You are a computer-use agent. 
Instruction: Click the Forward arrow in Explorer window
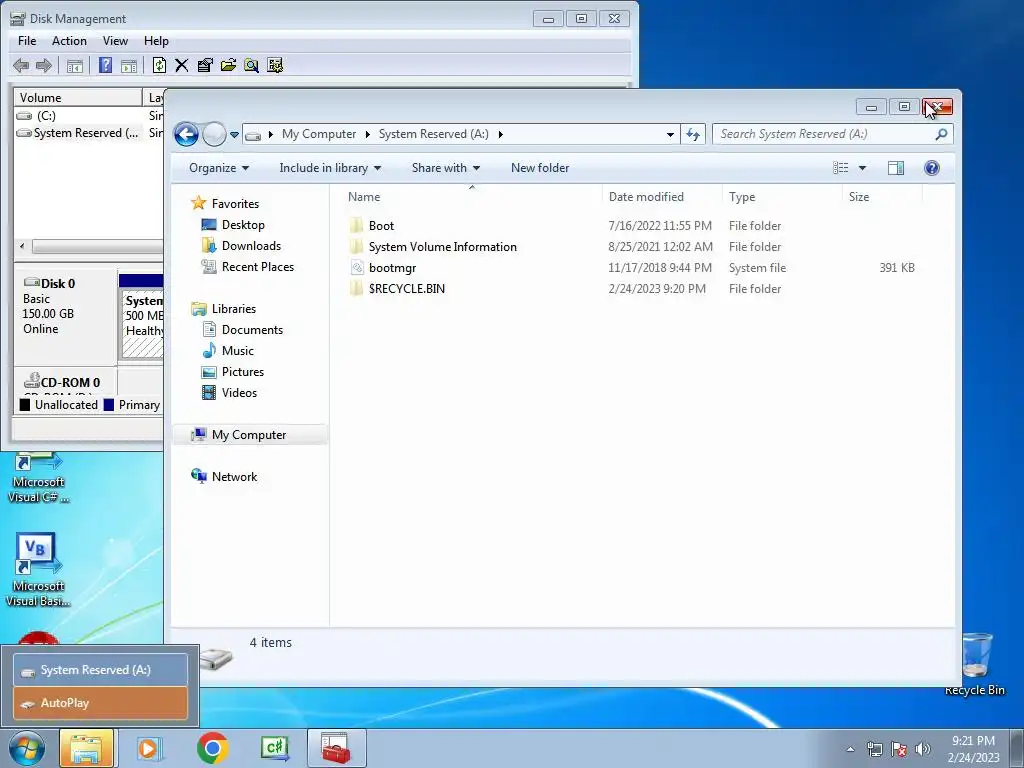(x=214, y=135)
